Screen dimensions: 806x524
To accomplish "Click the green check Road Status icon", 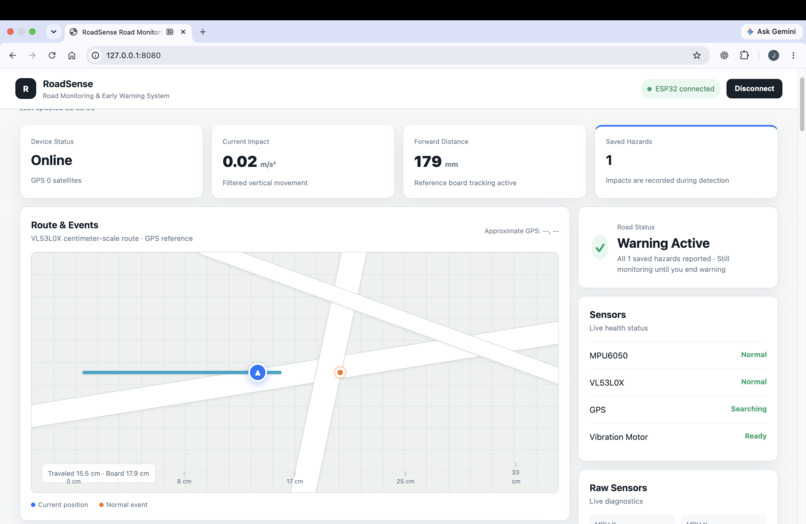I will coord(600,248).
